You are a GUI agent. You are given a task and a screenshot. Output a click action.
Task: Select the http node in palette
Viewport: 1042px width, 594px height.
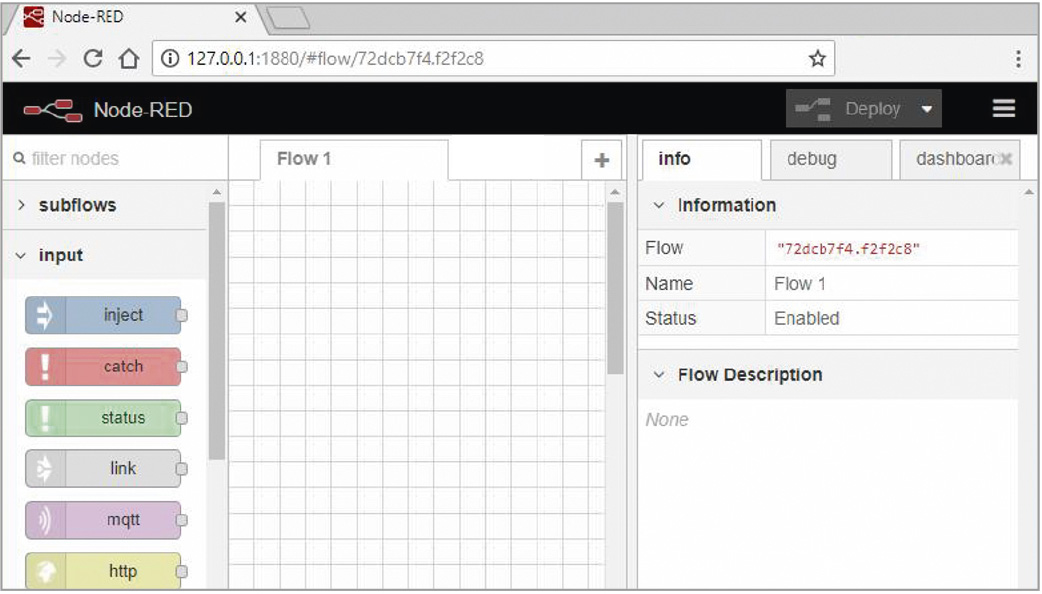[103, 571]
